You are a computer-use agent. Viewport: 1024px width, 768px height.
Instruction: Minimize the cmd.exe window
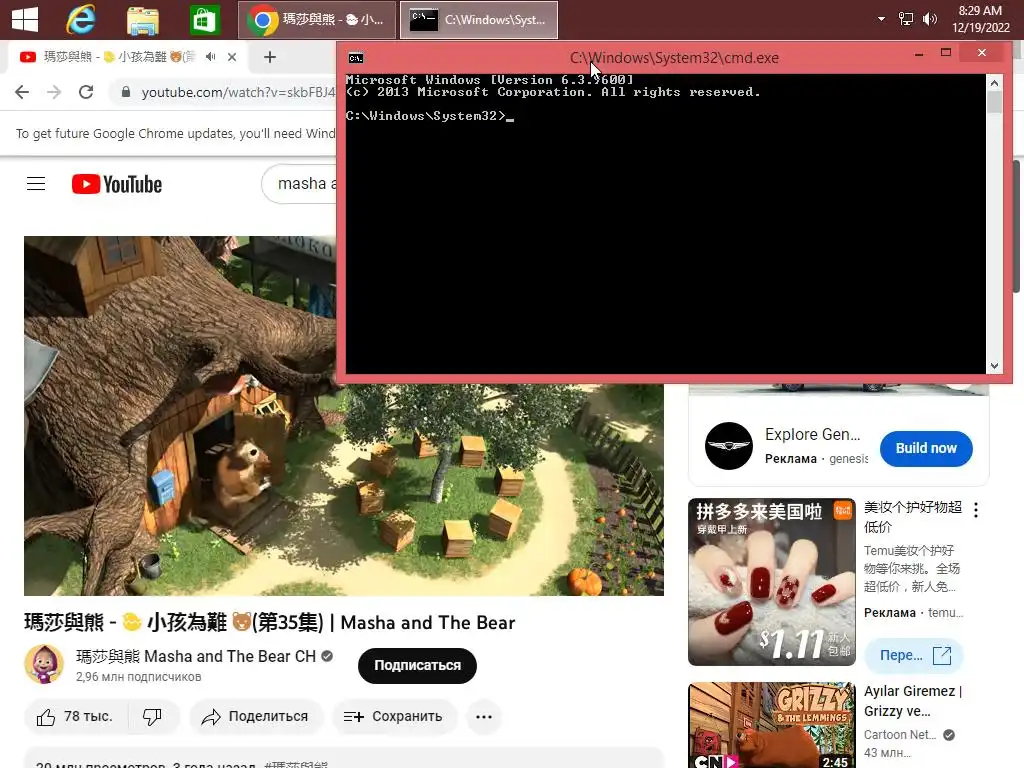pyautogui.click(x=919, y=54)
